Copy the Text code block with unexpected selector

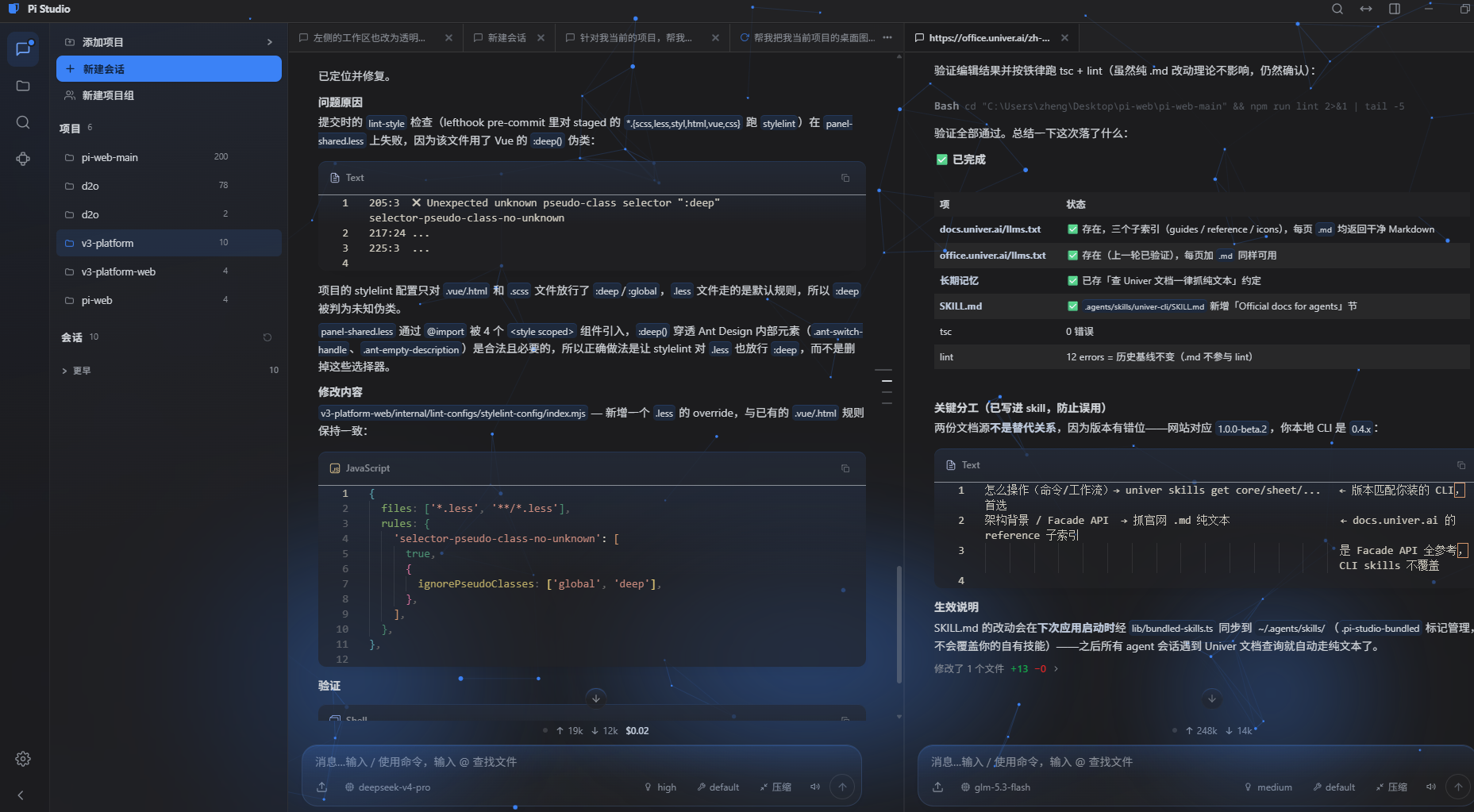coord(845,178)
